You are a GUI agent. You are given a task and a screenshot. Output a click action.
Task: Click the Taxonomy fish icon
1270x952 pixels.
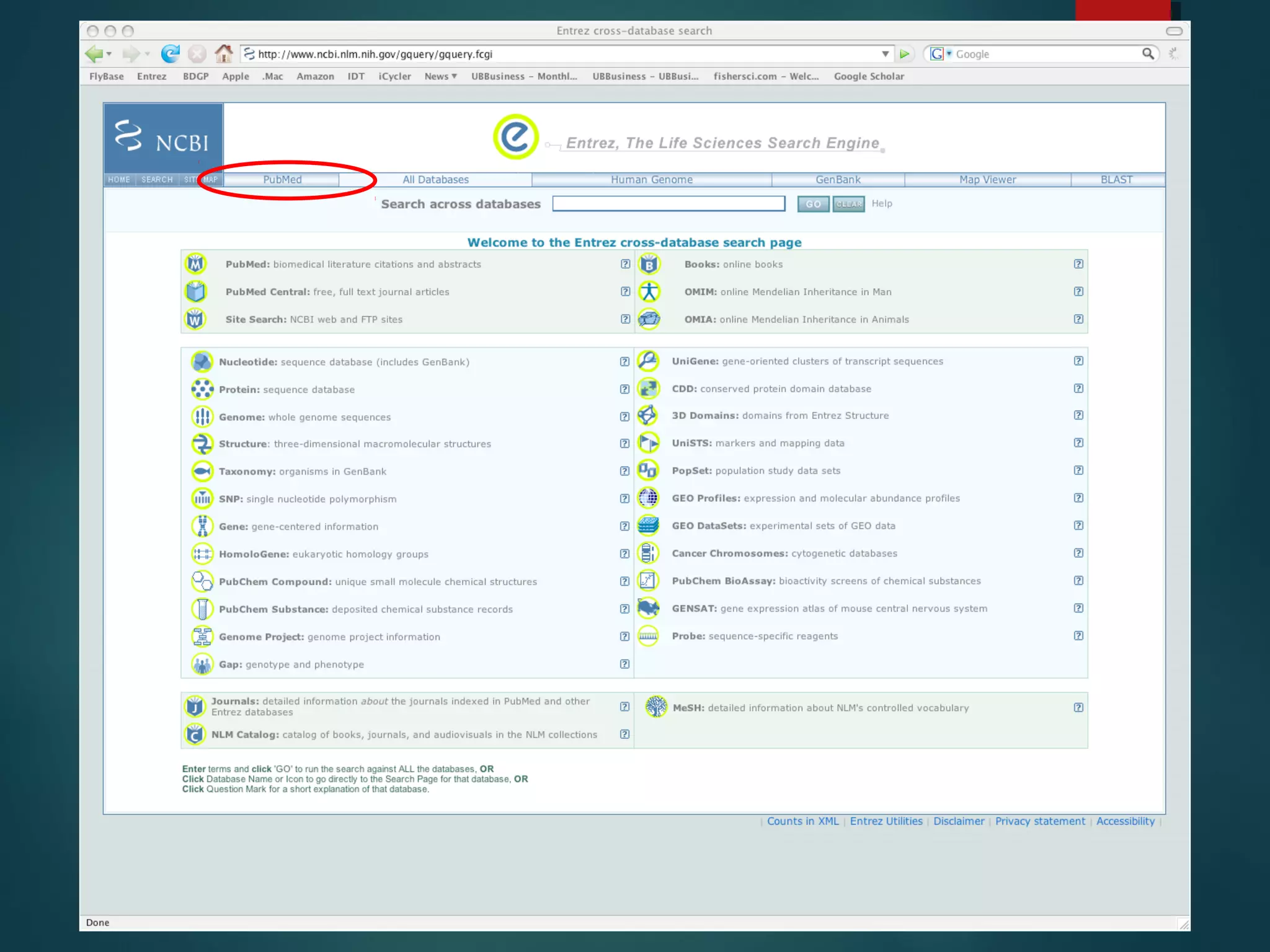click(x=202, y=472)
